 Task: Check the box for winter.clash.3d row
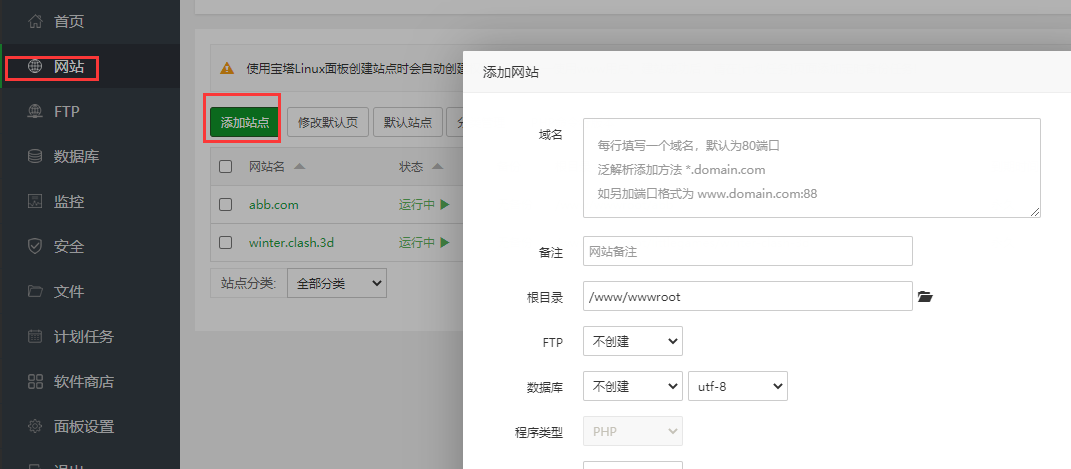tap(225, 242)
